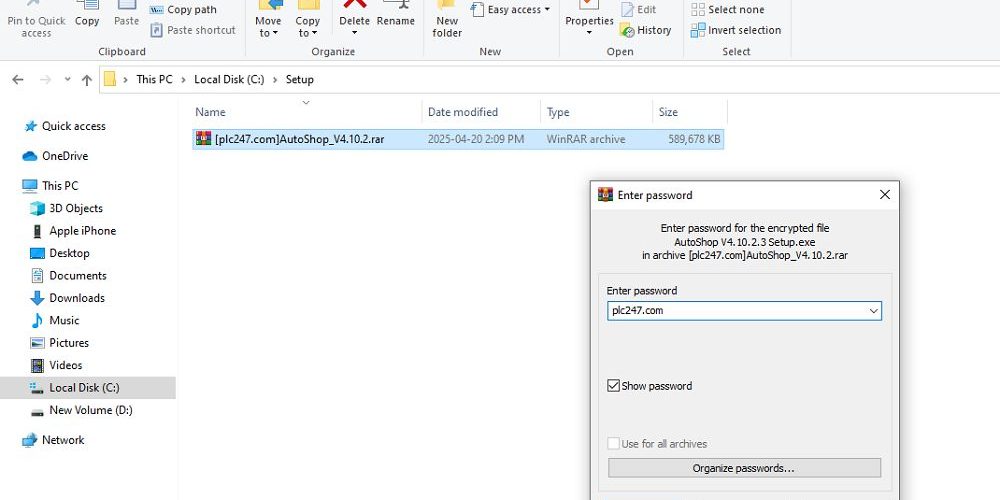
Task: Expand chevron after This PC breadcrumb
Action: pos(183,80)
